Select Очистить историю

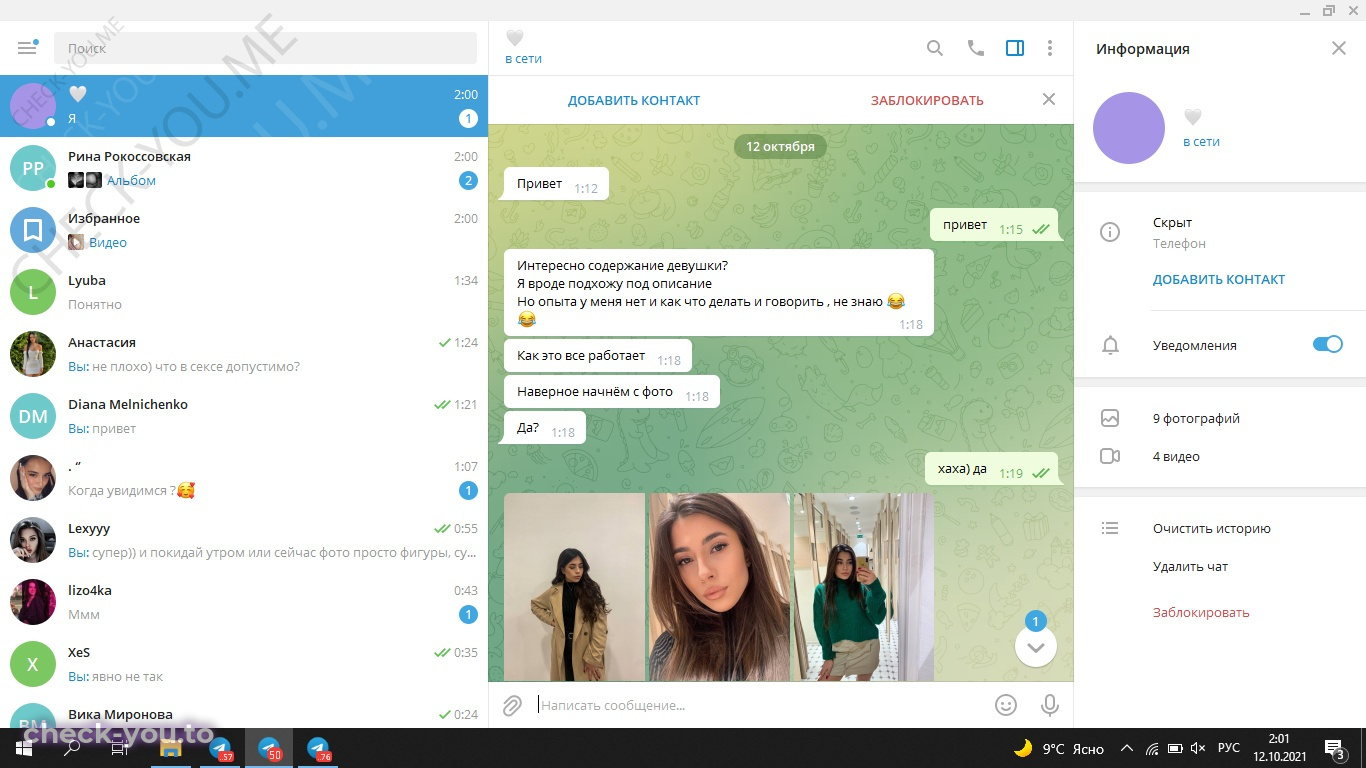[1211, 528]
